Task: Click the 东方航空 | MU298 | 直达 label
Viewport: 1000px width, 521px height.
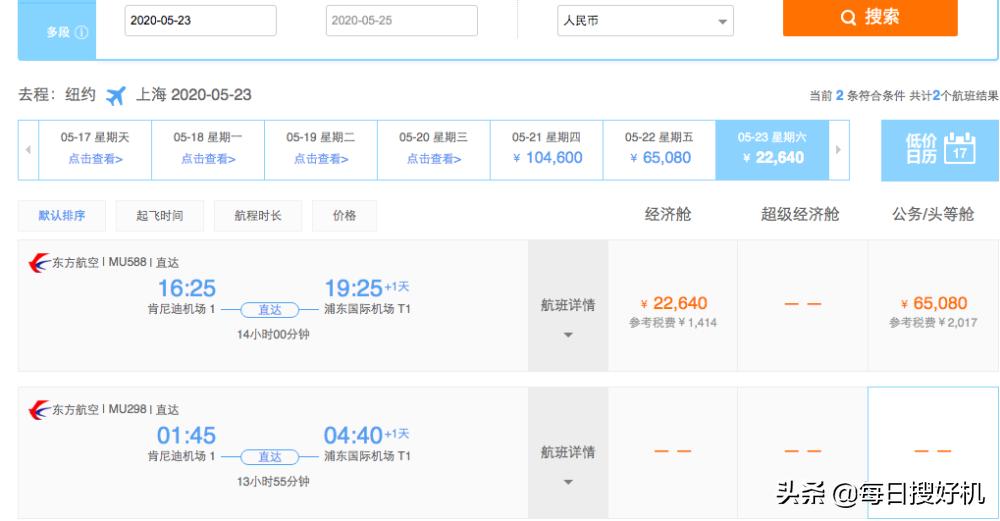Action: (x=115, y=409)
